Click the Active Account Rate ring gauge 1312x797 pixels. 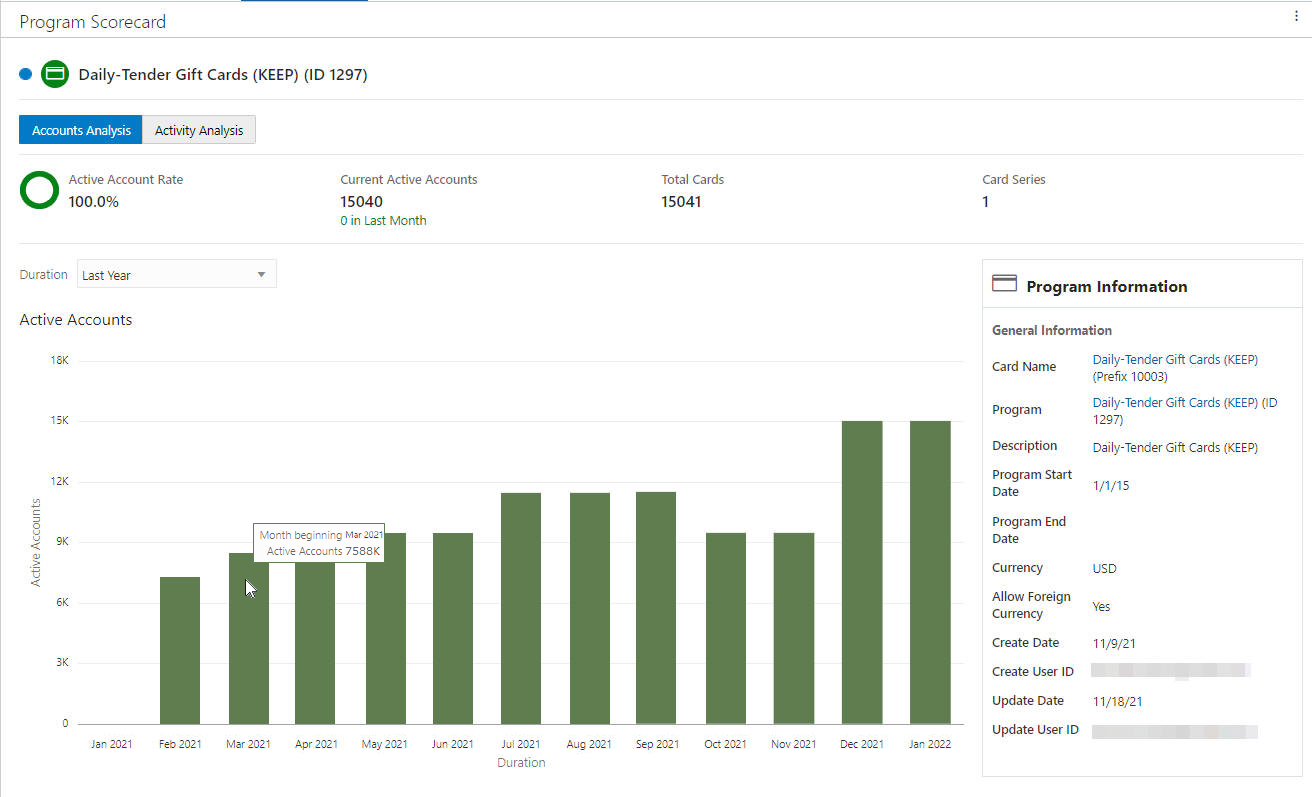point(39,190)
